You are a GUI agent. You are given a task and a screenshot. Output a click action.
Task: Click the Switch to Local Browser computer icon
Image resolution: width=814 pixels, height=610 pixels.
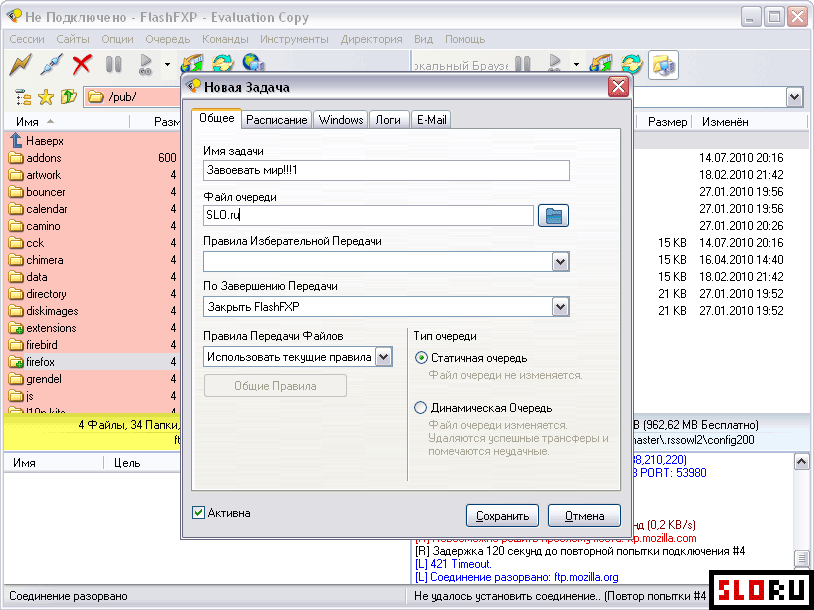click(x=663, y=65)
